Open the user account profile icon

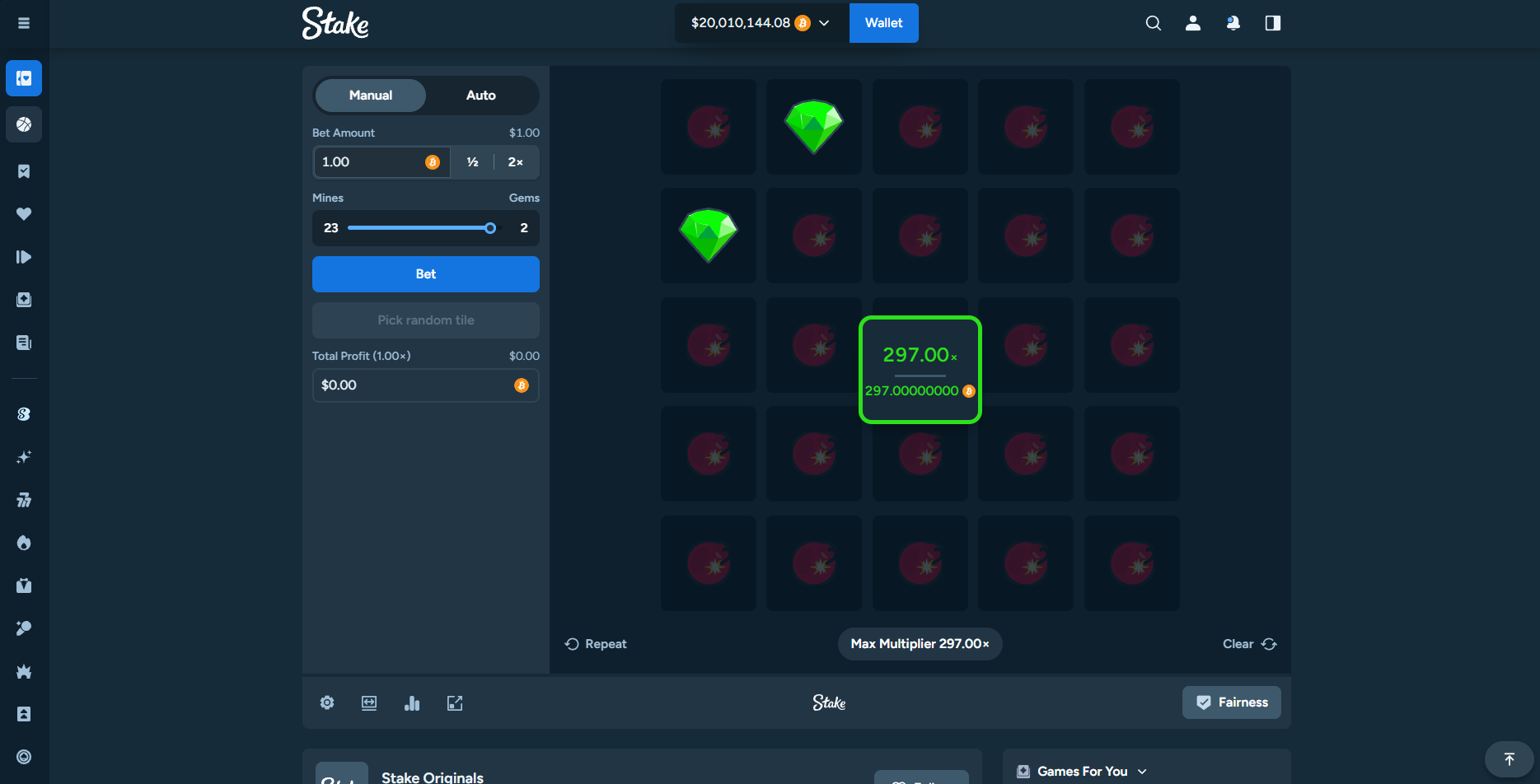click(x=1193, y=23)
